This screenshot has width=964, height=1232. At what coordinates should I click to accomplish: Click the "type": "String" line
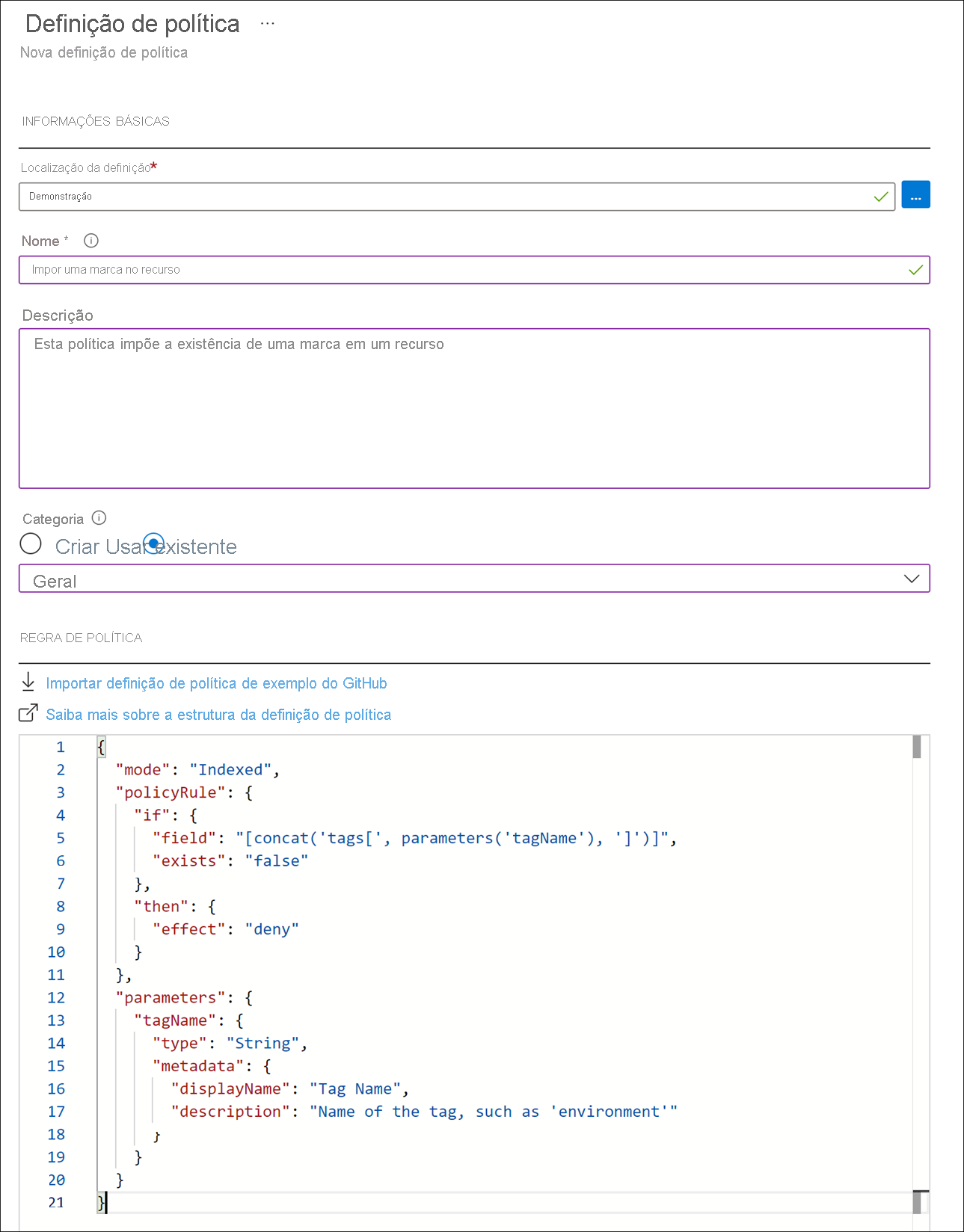230,1044
